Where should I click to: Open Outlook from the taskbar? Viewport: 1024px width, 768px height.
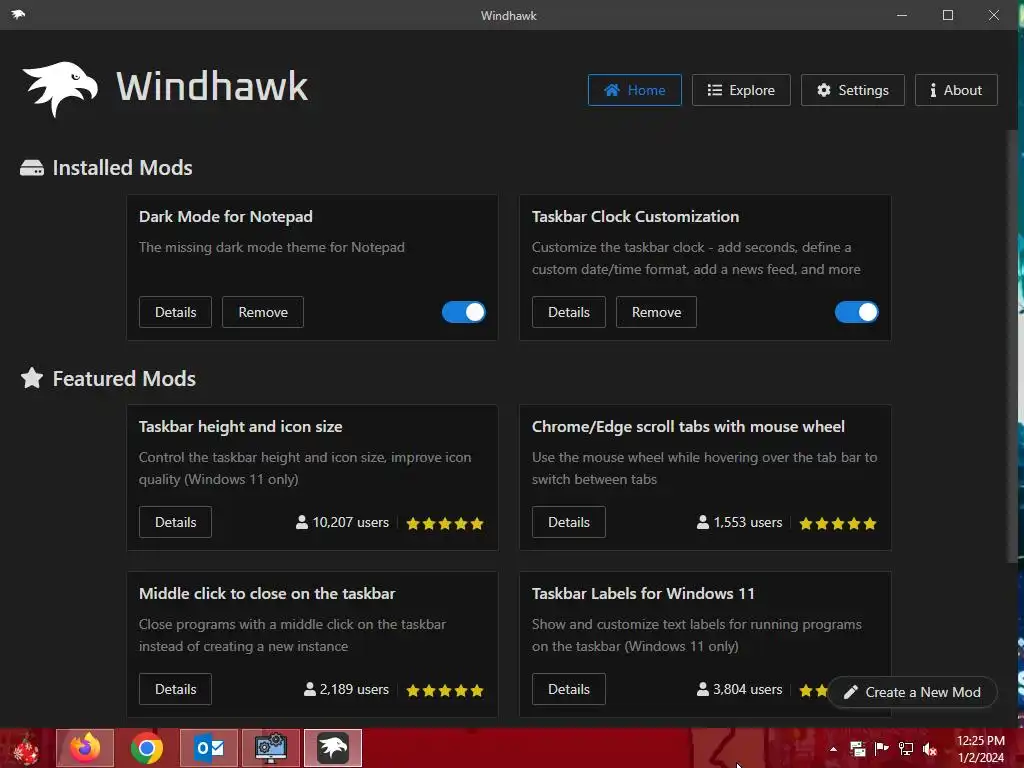[209, 748]
